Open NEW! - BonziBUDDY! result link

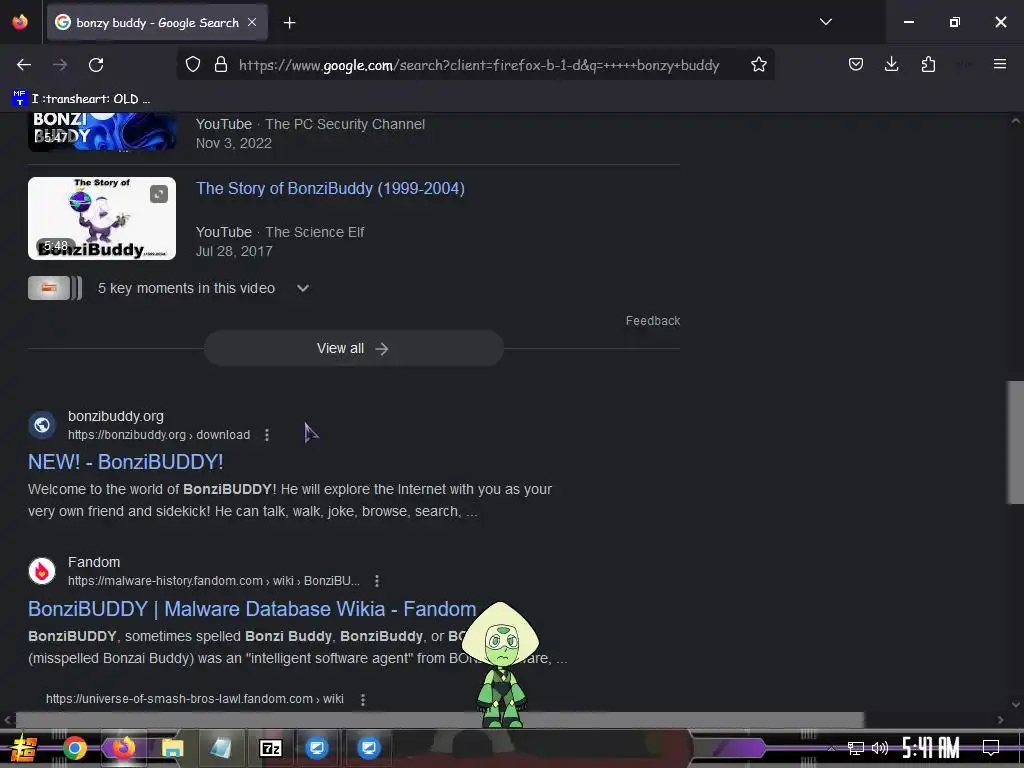coord(125,462)
